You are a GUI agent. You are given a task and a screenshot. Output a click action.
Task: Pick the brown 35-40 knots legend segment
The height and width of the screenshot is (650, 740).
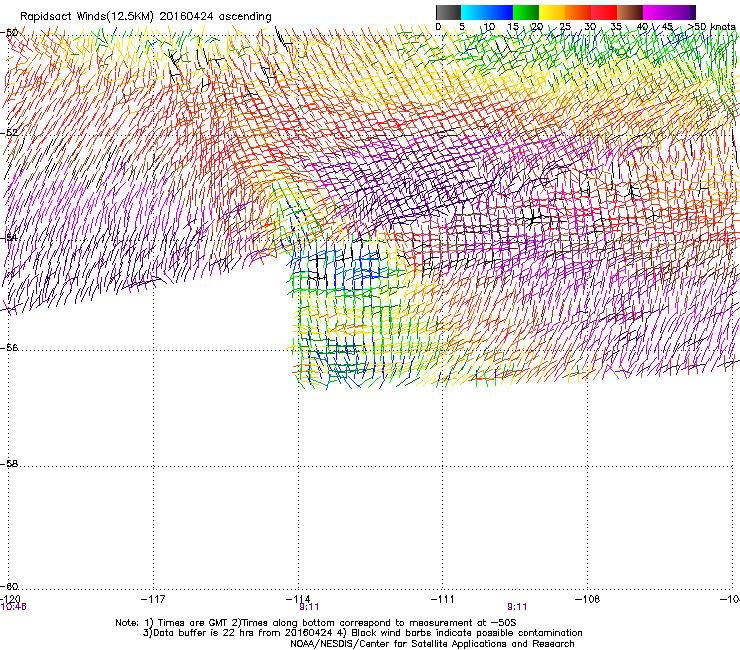(x=630, y=12)
